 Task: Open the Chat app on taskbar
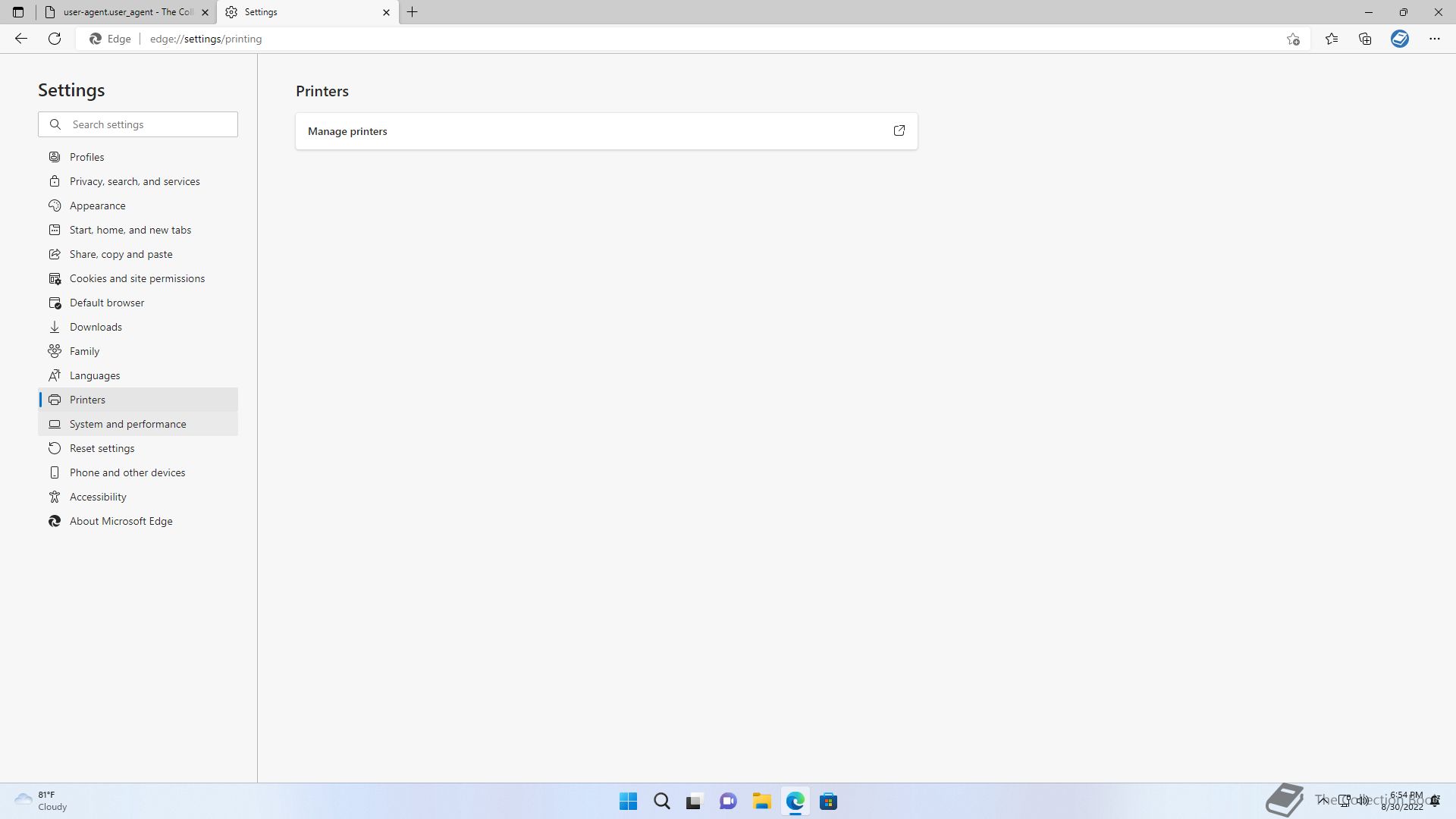click(728, 802)
